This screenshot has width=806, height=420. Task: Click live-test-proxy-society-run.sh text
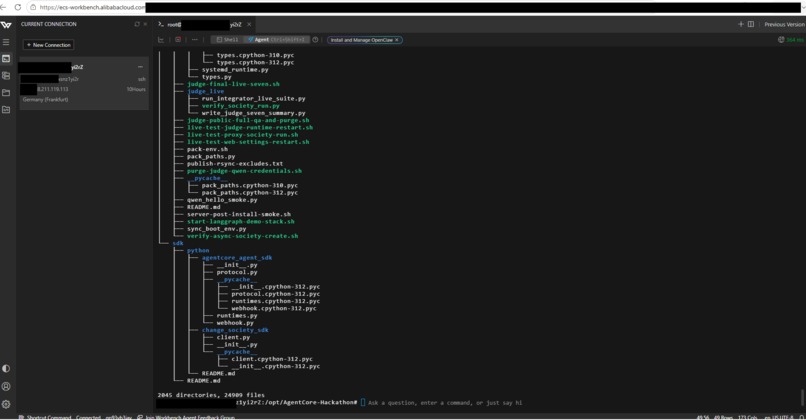pyautogui.click(x=243, y=134)
